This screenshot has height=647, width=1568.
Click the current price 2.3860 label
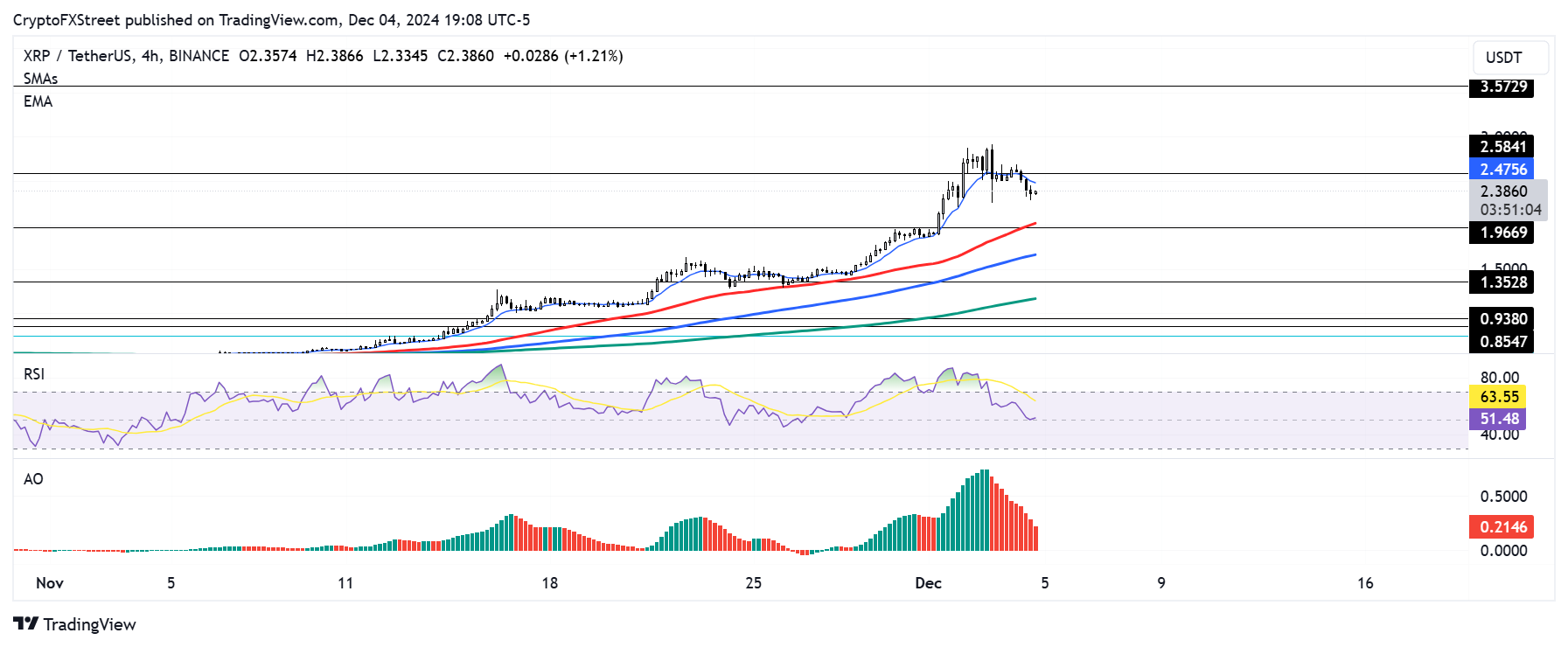pyautogui.click(x=1504, y=191)
